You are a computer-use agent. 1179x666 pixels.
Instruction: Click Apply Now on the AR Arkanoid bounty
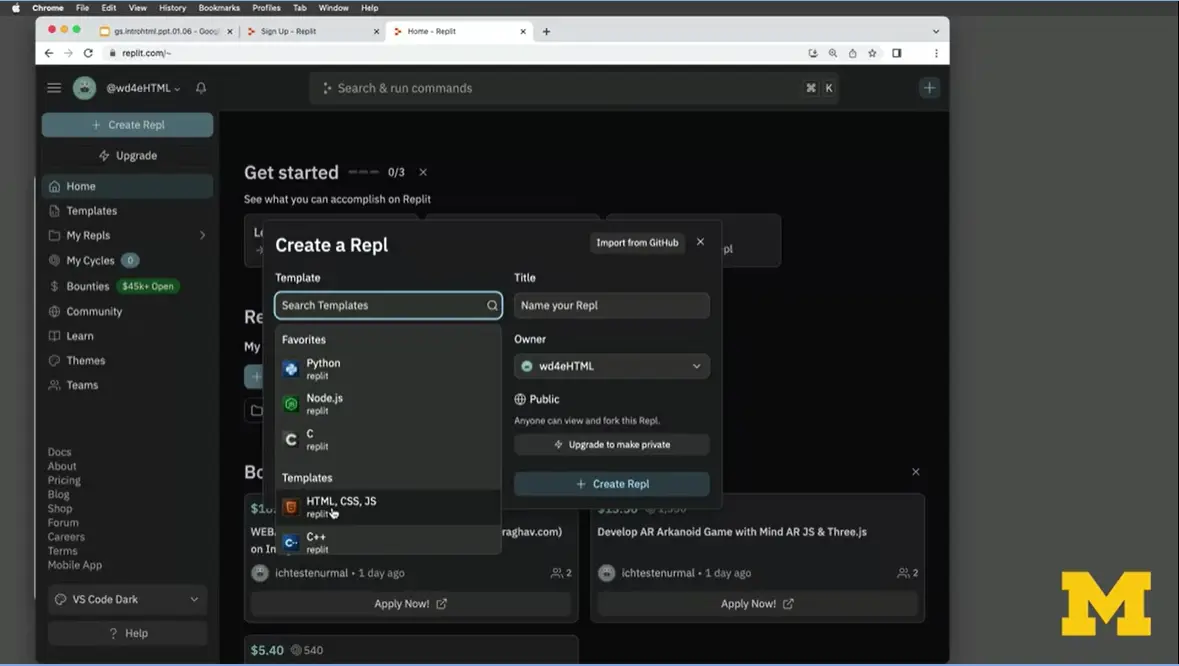coord(757,604)
